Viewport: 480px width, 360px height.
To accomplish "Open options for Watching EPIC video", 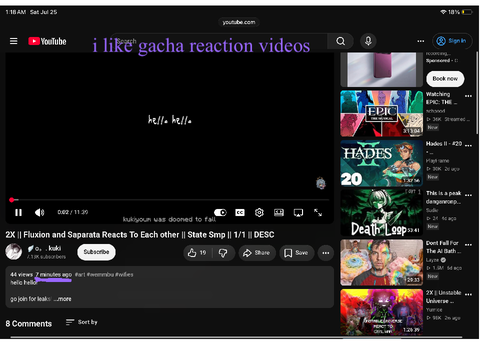I will [468, 96].
